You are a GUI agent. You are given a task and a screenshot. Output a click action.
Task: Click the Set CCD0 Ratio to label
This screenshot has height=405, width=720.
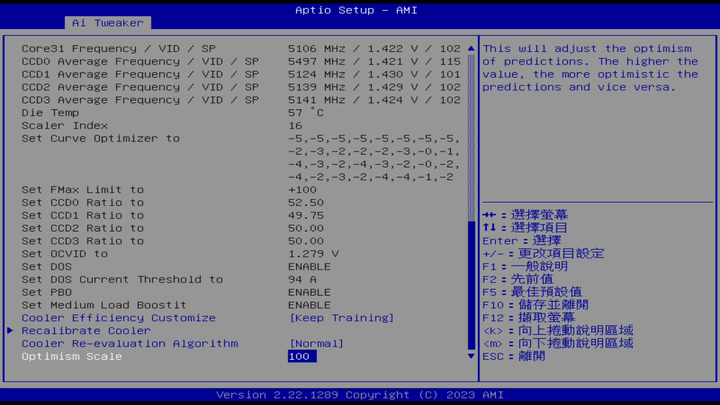point(83,202)
